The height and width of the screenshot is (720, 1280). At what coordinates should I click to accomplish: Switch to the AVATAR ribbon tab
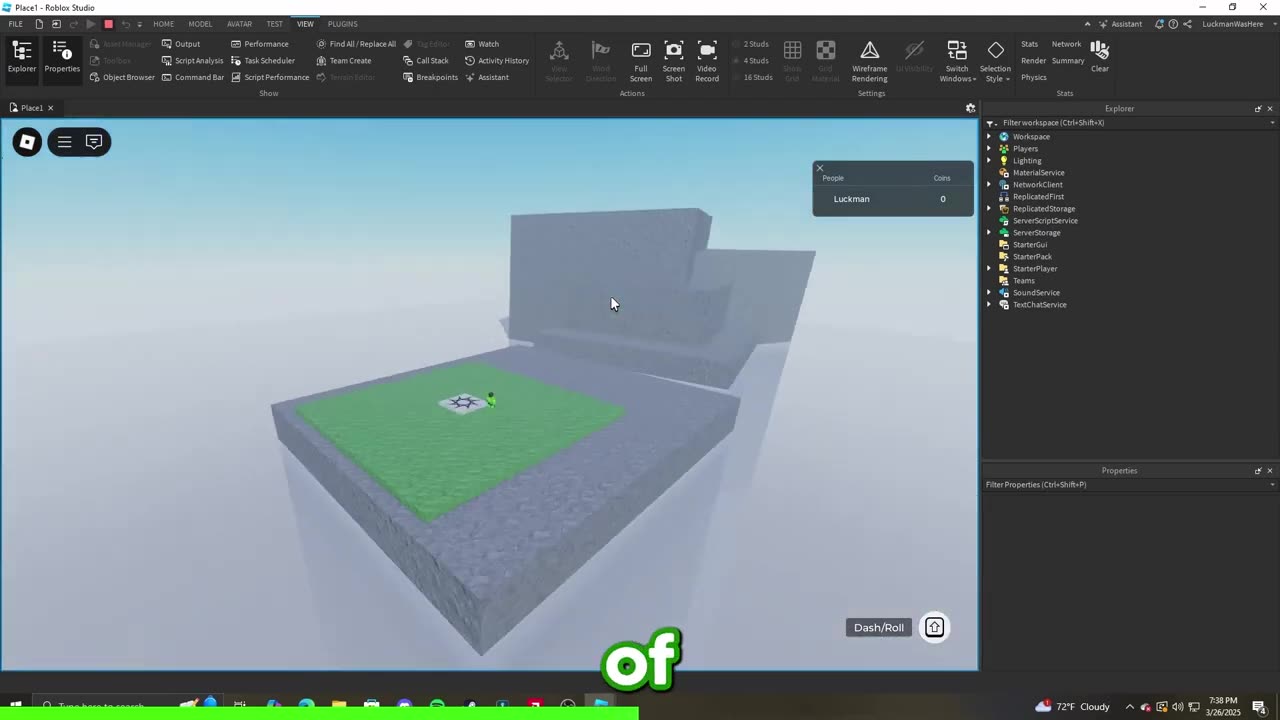pyautogui.click(x=239, y=24)
